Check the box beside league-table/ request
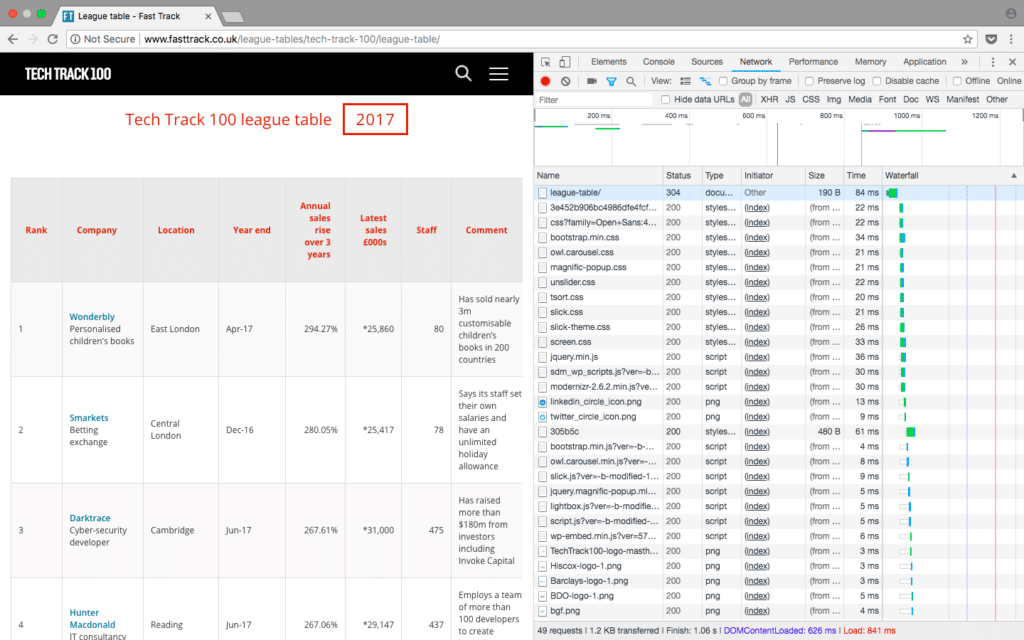Image resolution: width=1024 pixels, height=640 pixels. point(542,193)
